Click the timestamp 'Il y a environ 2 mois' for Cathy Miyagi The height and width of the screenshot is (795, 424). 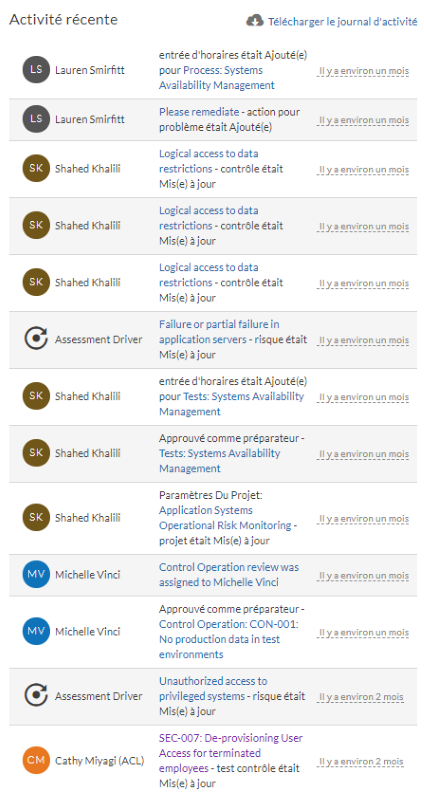[x=360, y=761]
